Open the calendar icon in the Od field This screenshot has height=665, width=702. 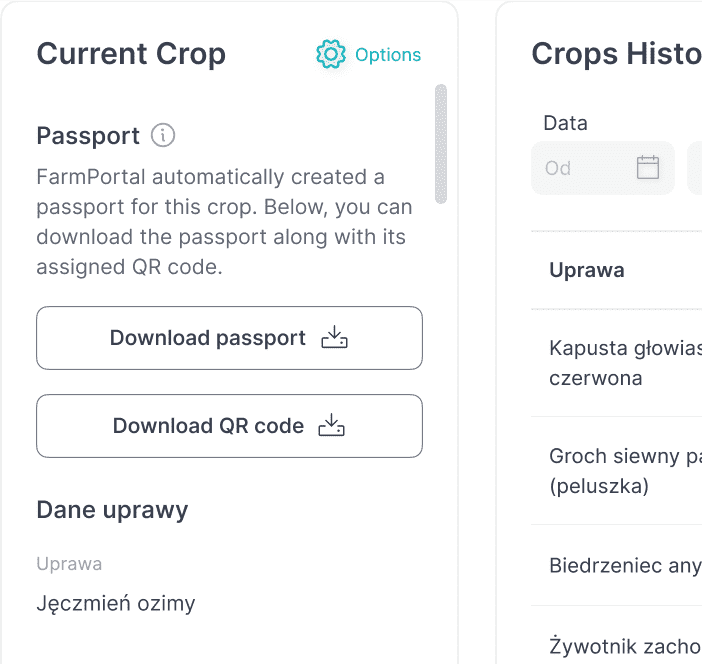(648, 167)
